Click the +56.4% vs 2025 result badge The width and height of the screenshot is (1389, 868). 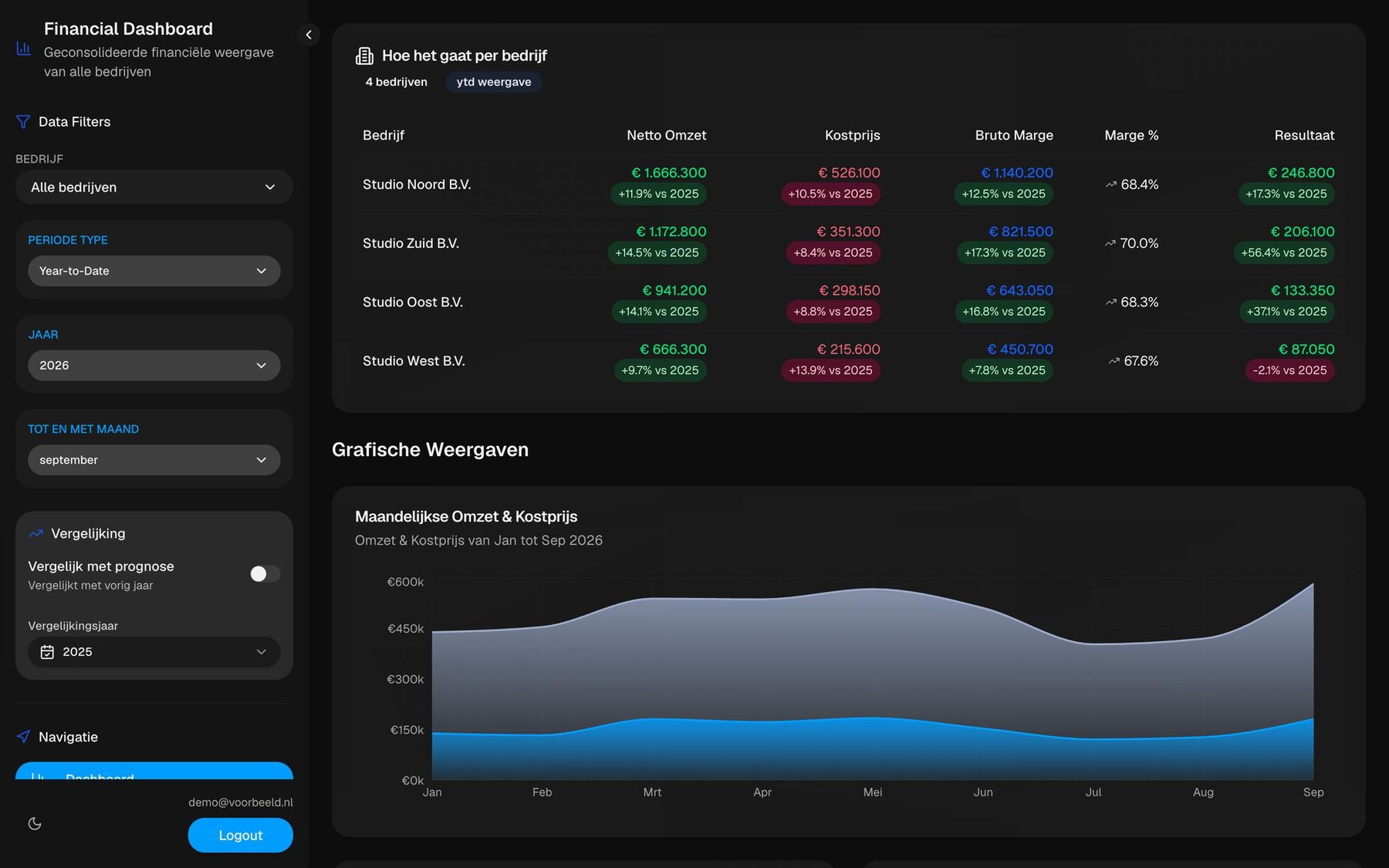[1284, 253]
